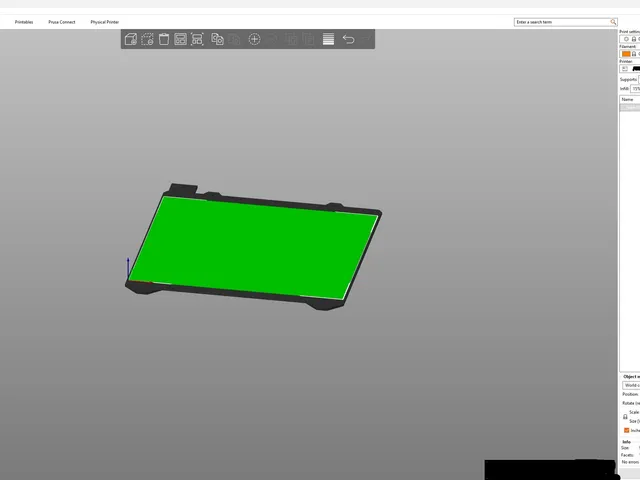640x480 pixels.
Task: Click the 'Scale' label
Action: point(634,412)
